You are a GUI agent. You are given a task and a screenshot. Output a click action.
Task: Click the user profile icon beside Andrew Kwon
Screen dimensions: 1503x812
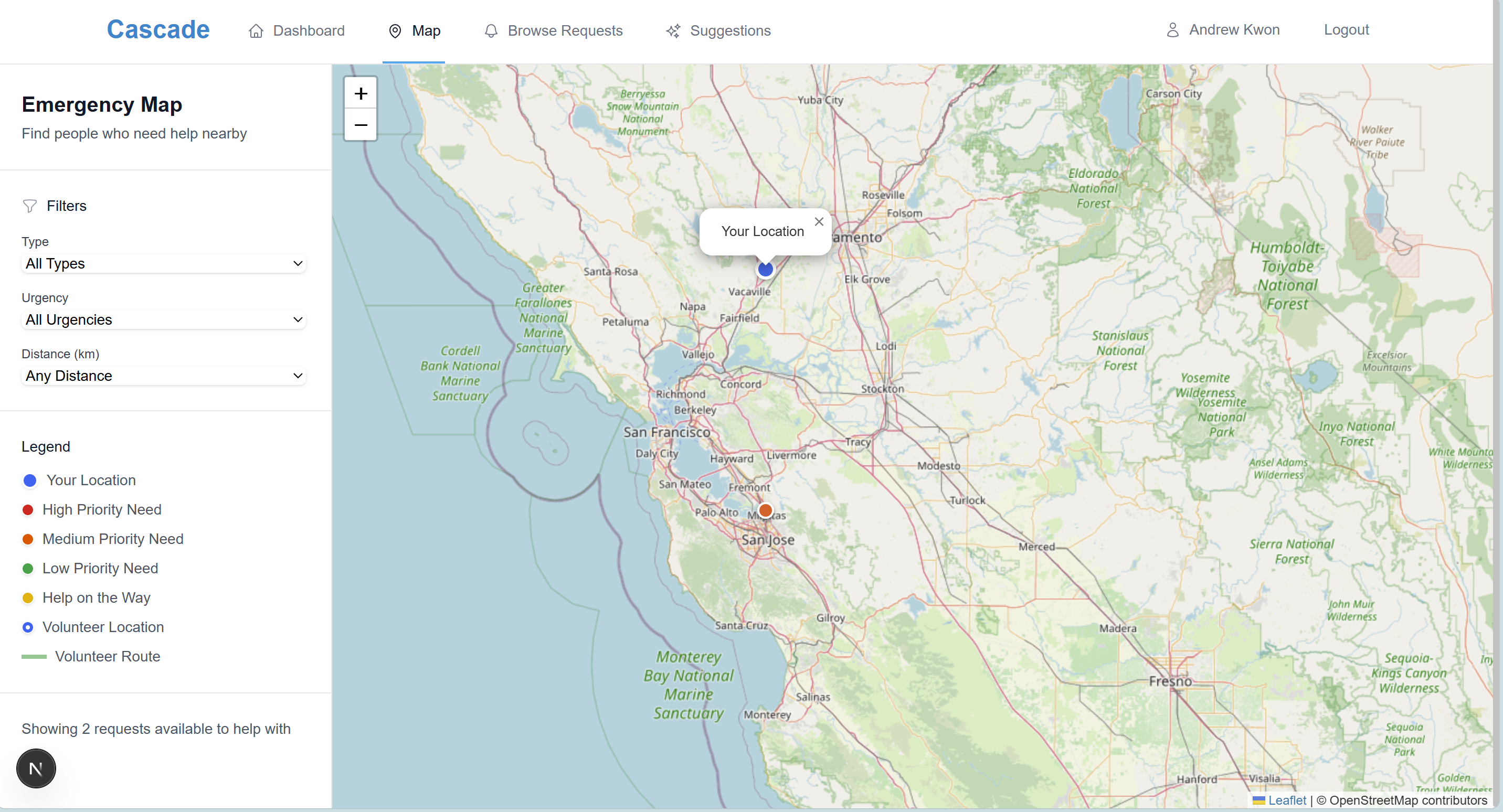1172,30
